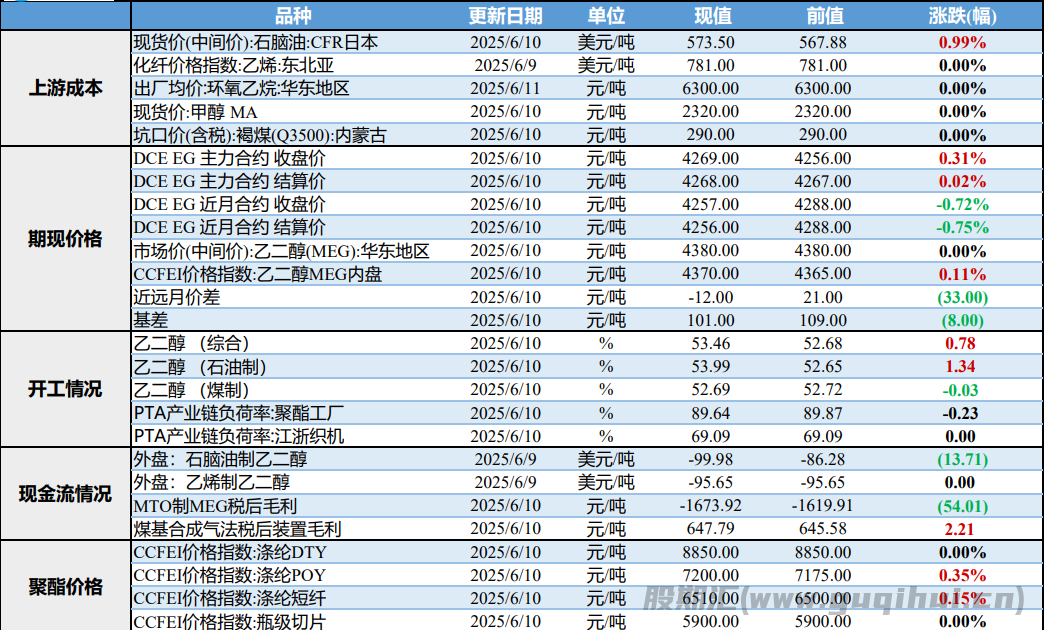
Task: Click the CCFEI 涤纶DTY row name
Action: pos(229,552)
